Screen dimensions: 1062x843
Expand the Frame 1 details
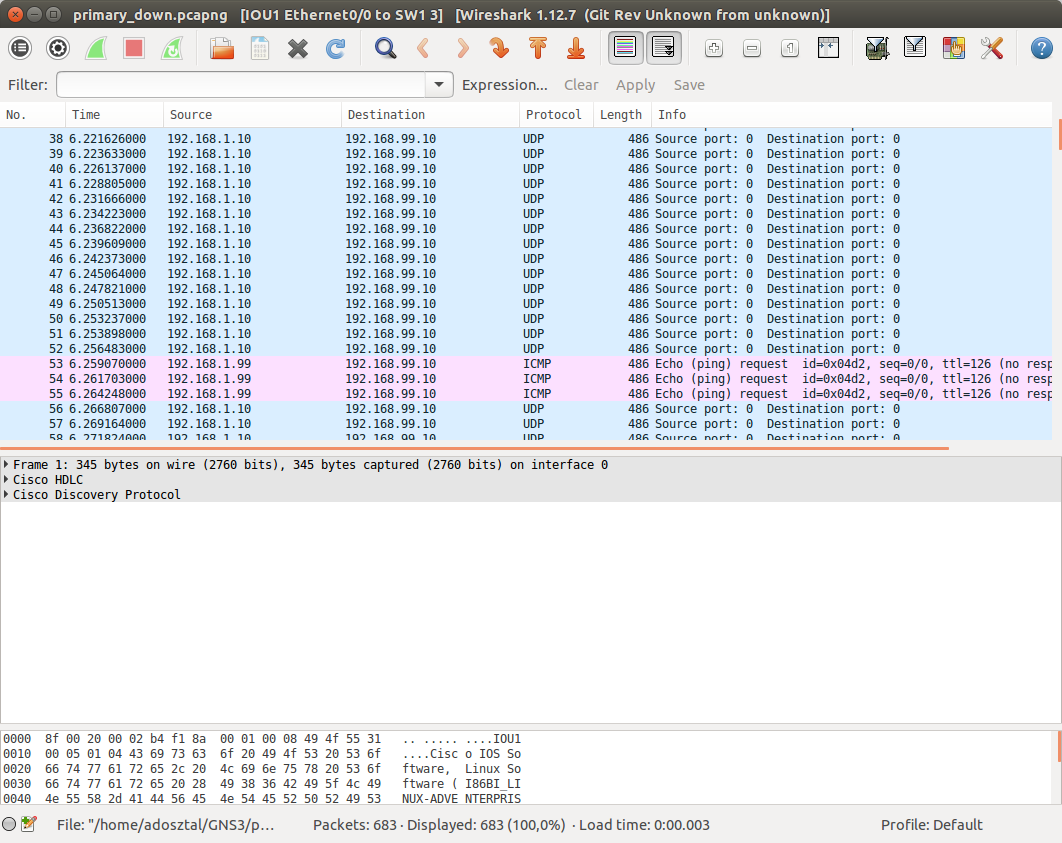click(x=8, y=465)
